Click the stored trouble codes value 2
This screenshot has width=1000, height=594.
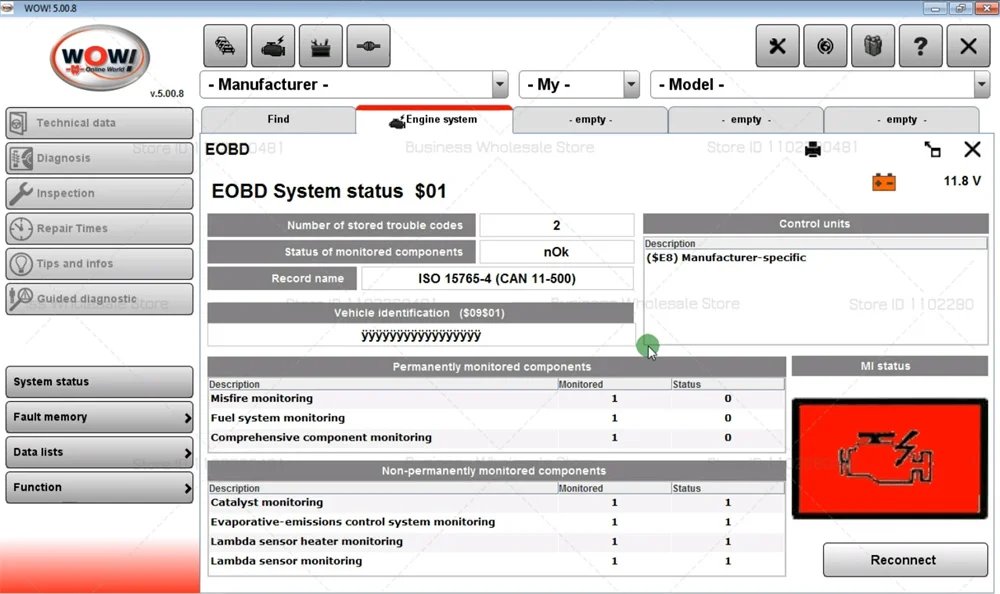coord(557,225)
